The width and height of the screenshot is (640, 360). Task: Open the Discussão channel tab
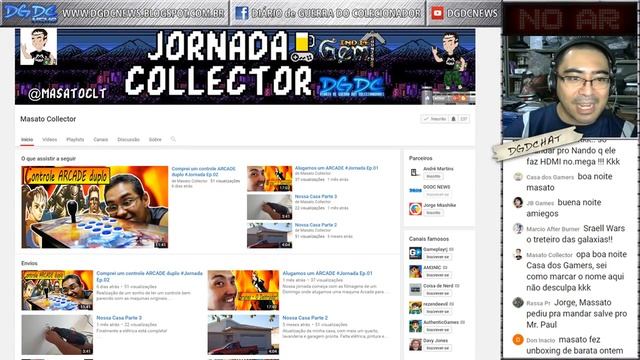point(128,140)
